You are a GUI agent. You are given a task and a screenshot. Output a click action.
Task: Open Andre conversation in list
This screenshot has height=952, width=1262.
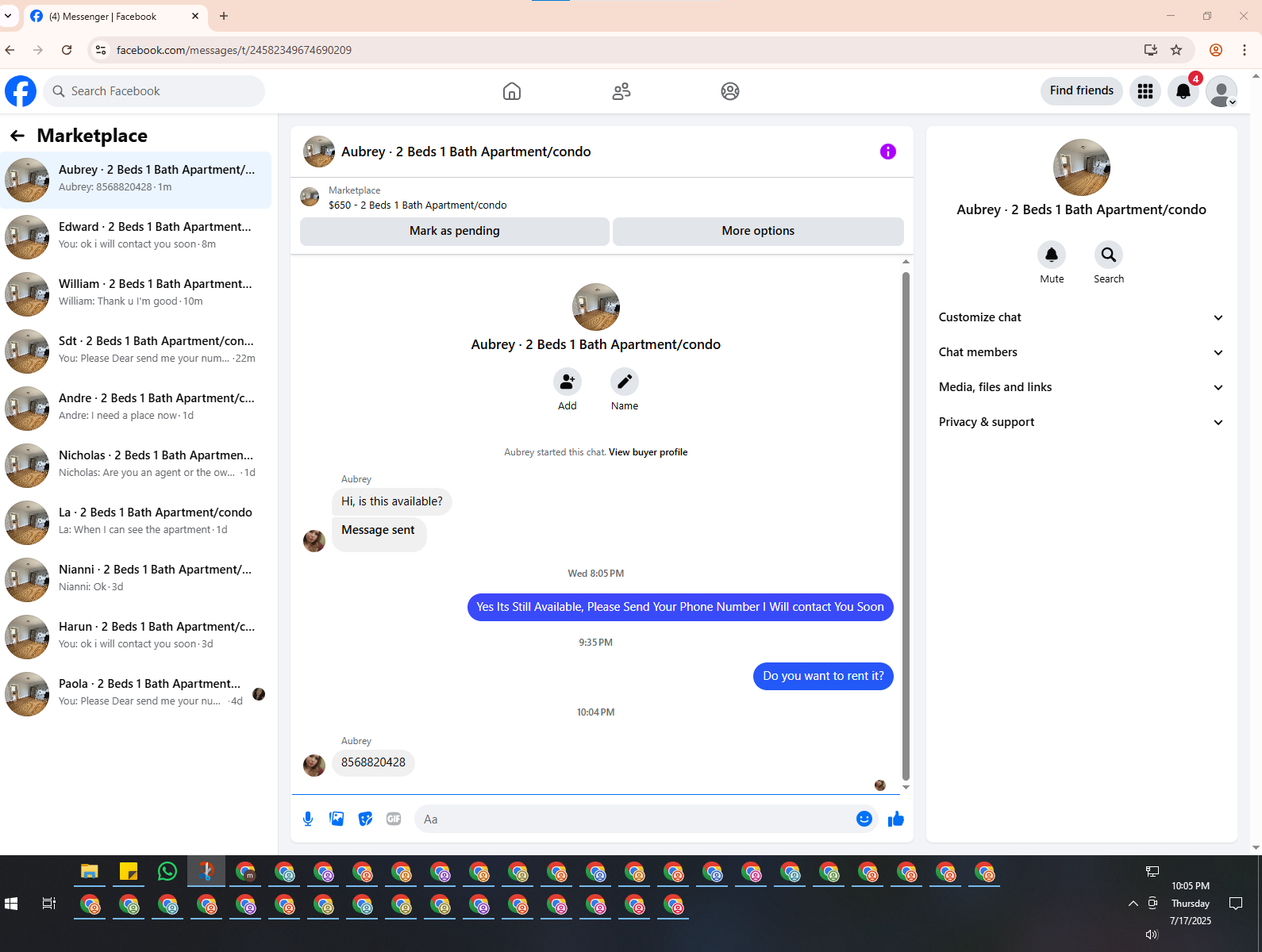click(x=136, y=409)
